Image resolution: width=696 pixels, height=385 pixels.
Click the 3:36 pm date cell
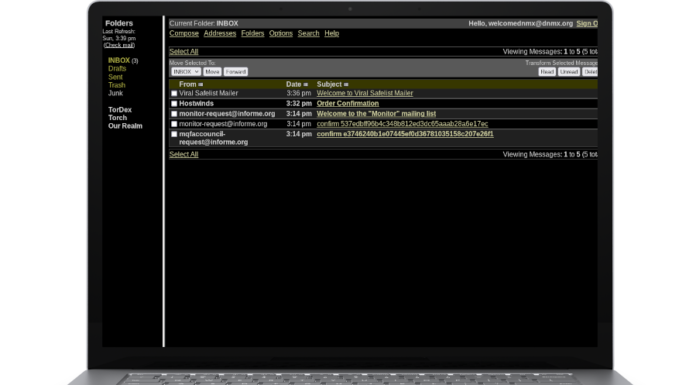click(x=299, y=93)
